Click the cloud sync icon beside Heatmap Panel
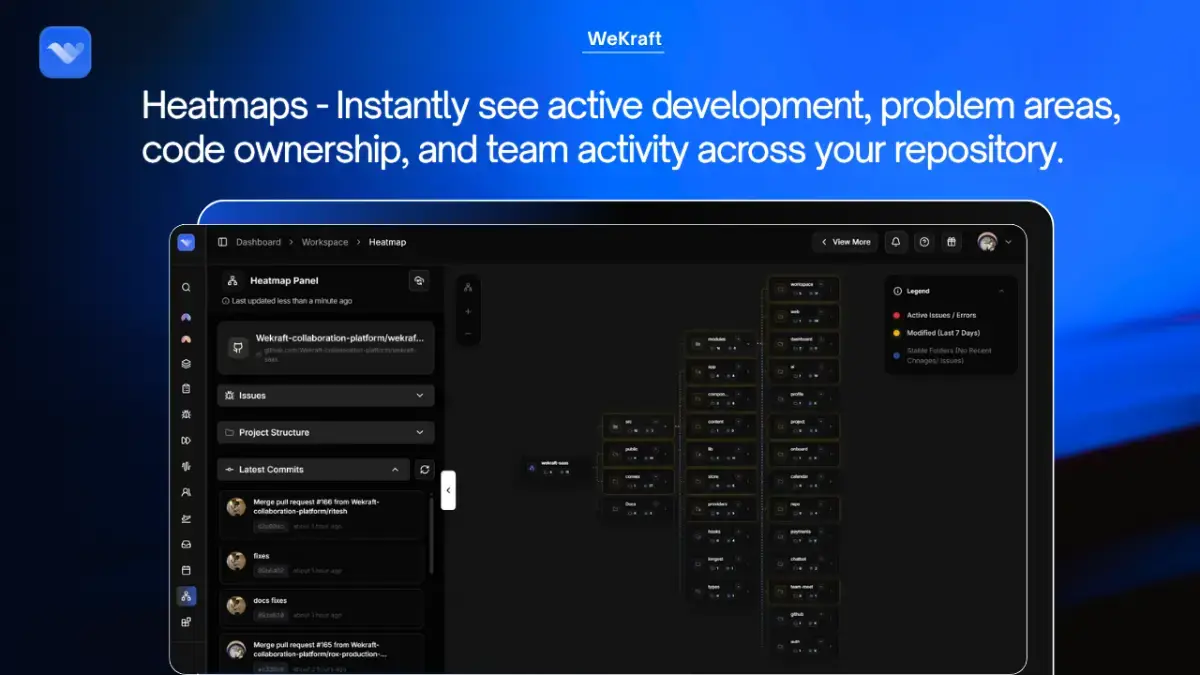1200x675 pixels. [x=420, y=281]
